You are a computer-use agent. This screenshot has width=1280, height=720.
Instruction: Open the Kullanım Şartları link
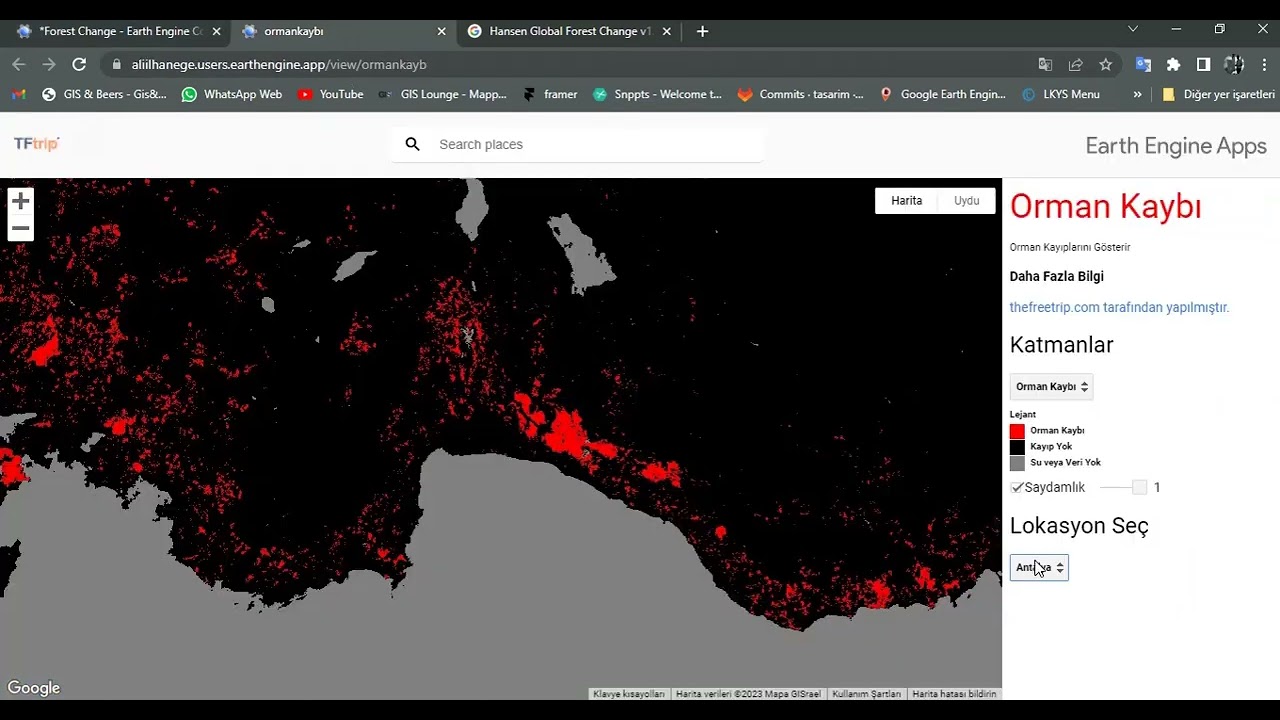[x=866, y=694]
